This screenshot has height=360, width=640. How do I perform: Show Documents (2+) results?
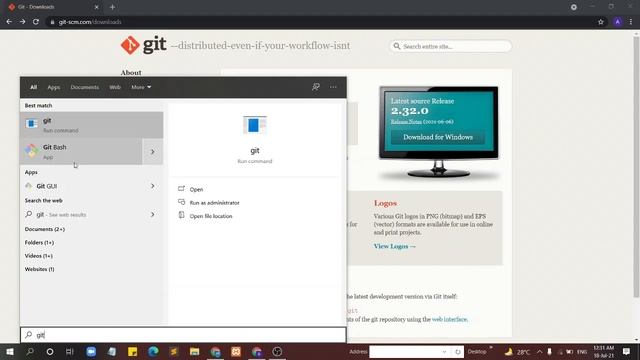[x=44, y=229]
